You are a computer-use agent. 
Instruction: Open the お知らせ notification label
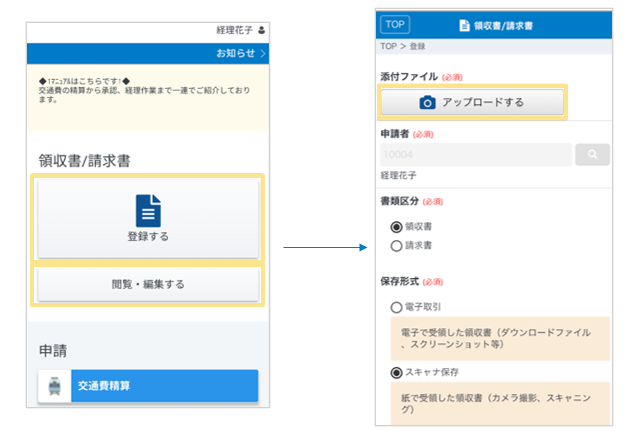tap(235, 53)
